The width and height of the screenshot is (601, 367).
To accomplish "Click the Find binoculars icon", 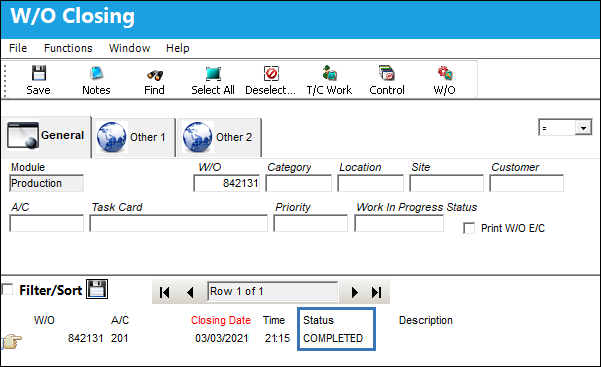I will click(154, 75).
